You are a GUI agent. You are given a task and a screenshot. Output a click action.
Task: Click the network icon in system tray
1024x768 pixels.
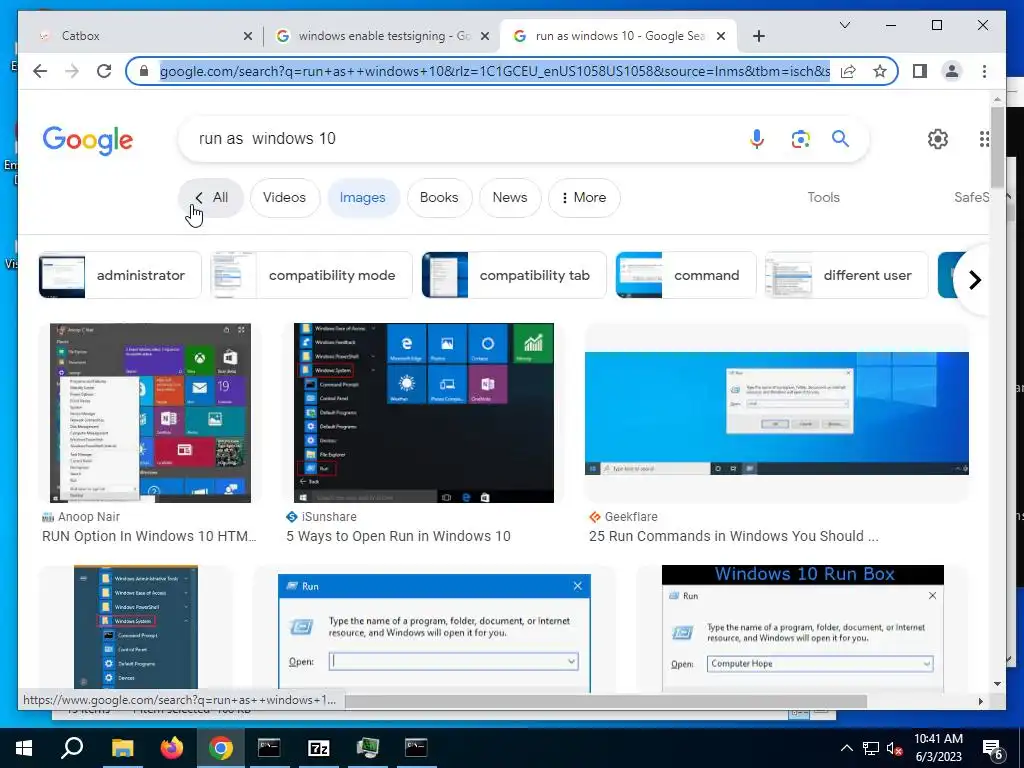871,748
